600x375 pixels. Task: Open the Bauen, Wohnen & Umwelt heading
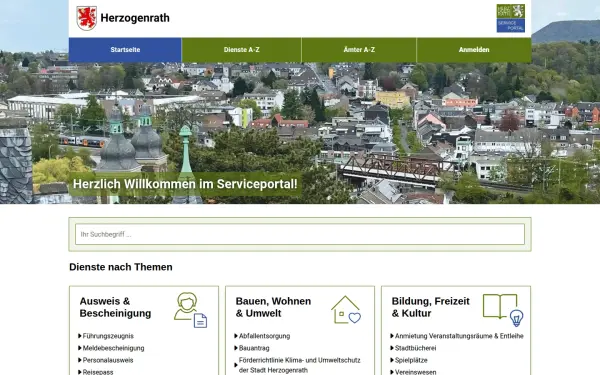click(x=273, y=307)
